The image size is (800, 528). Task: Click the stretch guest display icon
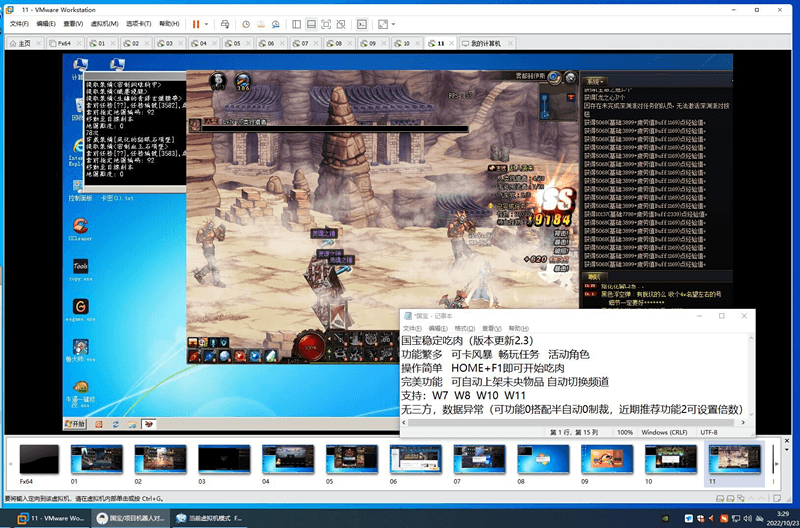[383, 24]
